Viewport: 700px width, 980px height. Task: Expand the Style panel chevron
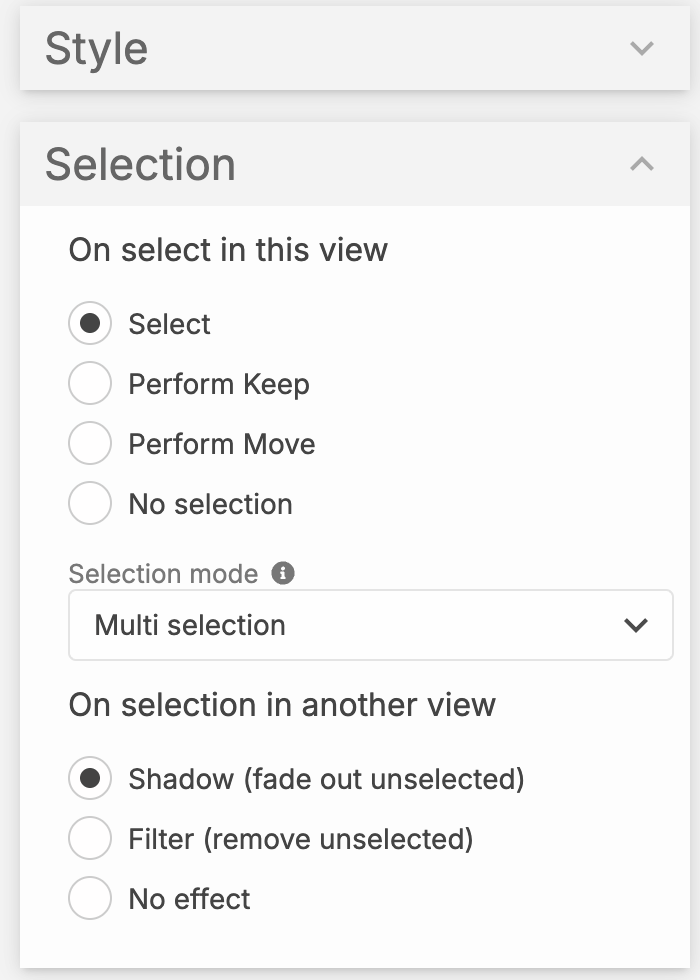click(x=642, y=48)
